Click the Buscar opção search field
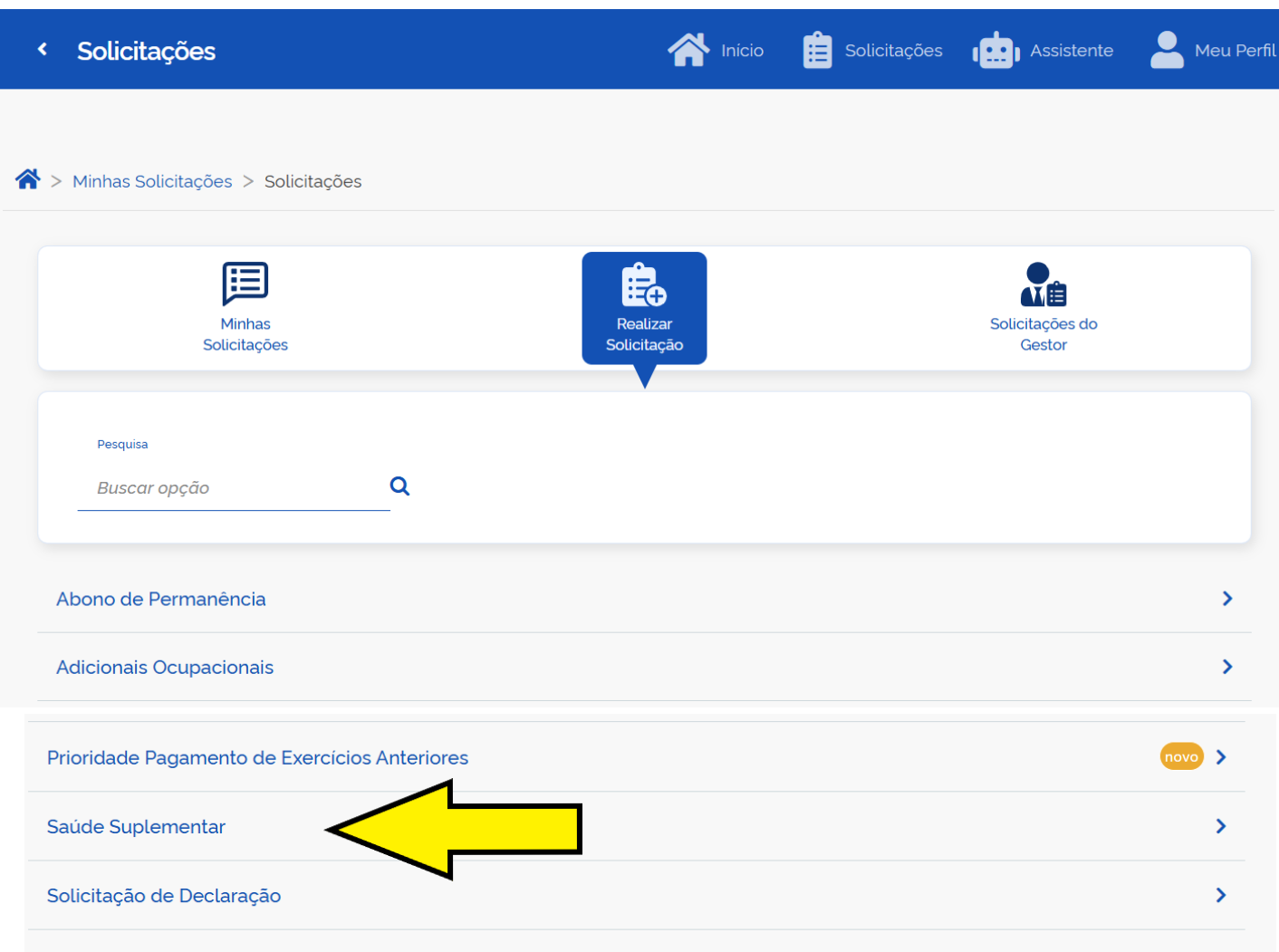 click(234, 488)
